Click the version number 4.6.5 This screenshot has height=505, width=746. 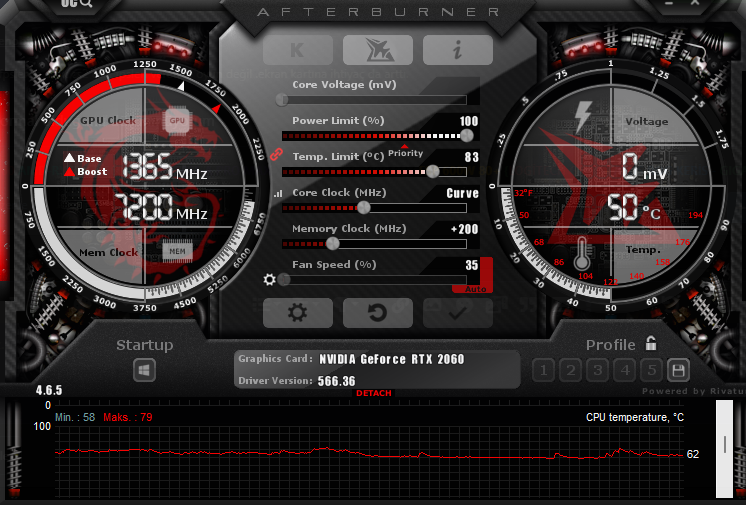(x=49, y=390)
